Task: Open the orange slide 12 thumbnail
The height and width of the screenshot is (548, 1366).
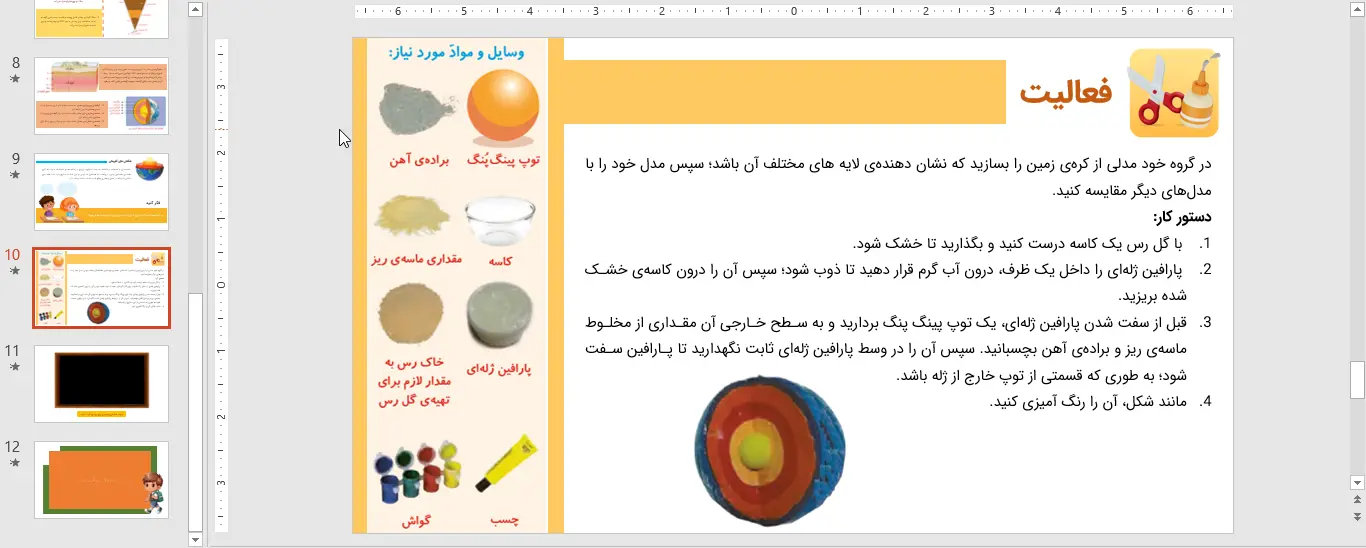Action: (x=101, y=480)
